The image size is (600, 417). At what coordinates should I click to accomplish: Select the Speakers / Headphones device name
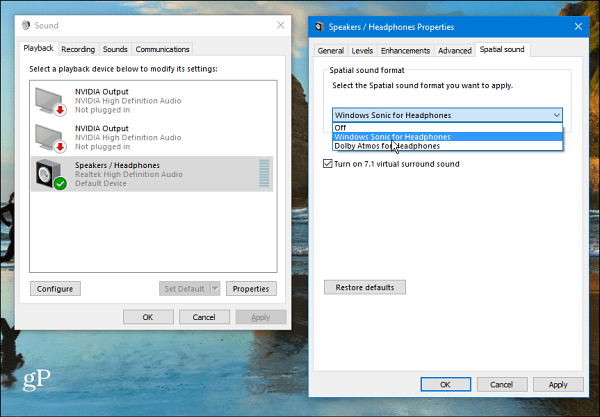(117, 165)
